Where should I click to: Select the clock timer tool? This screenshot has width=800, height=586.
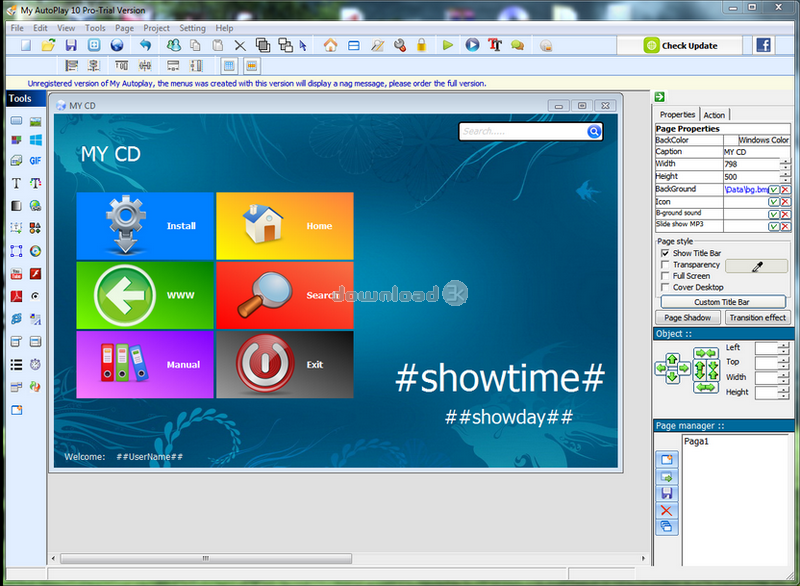(x=35, y=364)
